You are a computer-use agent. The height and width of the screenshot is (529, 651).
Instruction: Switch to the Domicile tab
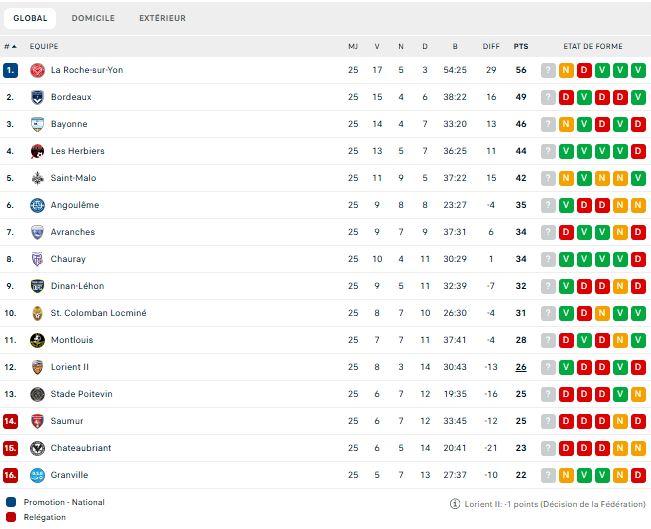[93, 18]
